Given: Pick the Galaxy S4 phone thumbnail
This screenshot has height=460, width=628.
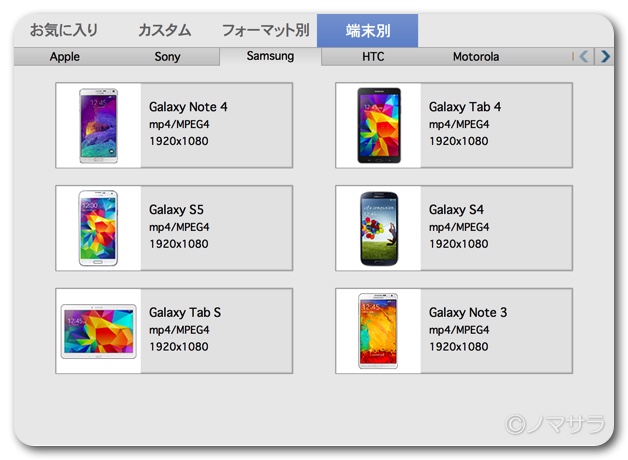Looking at the screenshot, I should tap(379, 228).
